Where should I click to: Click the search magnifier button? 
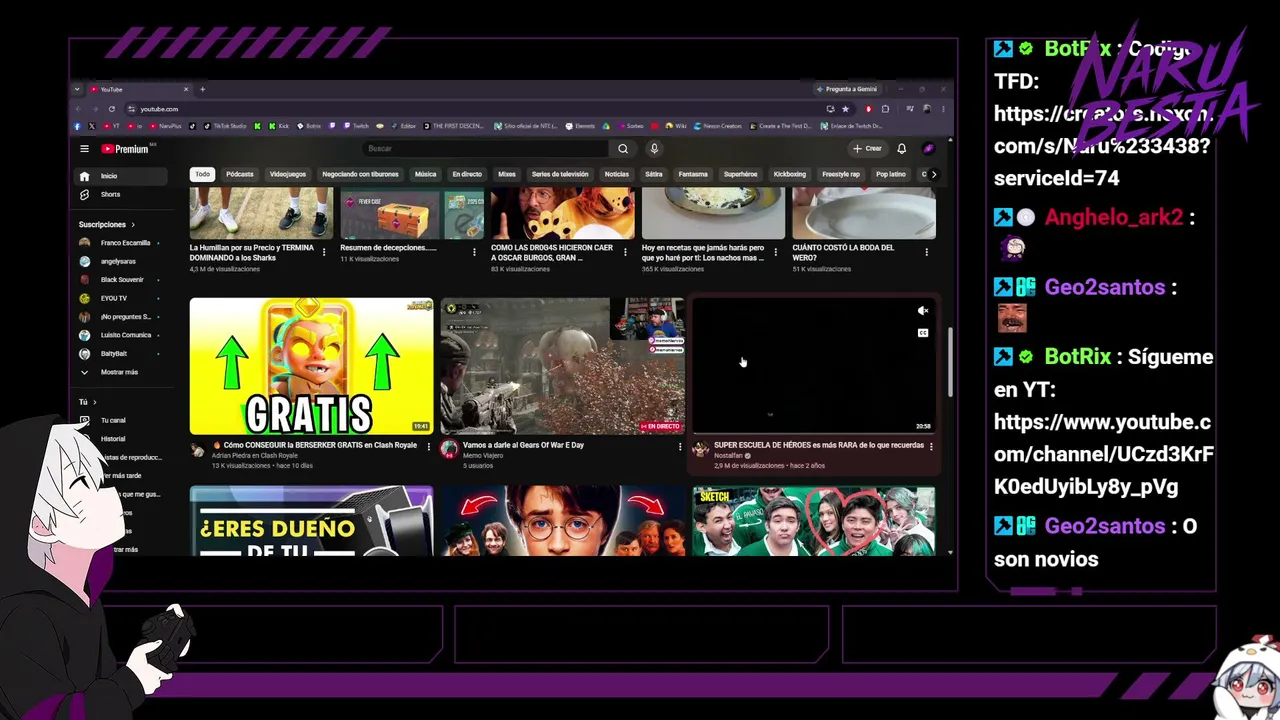point(623,149)
